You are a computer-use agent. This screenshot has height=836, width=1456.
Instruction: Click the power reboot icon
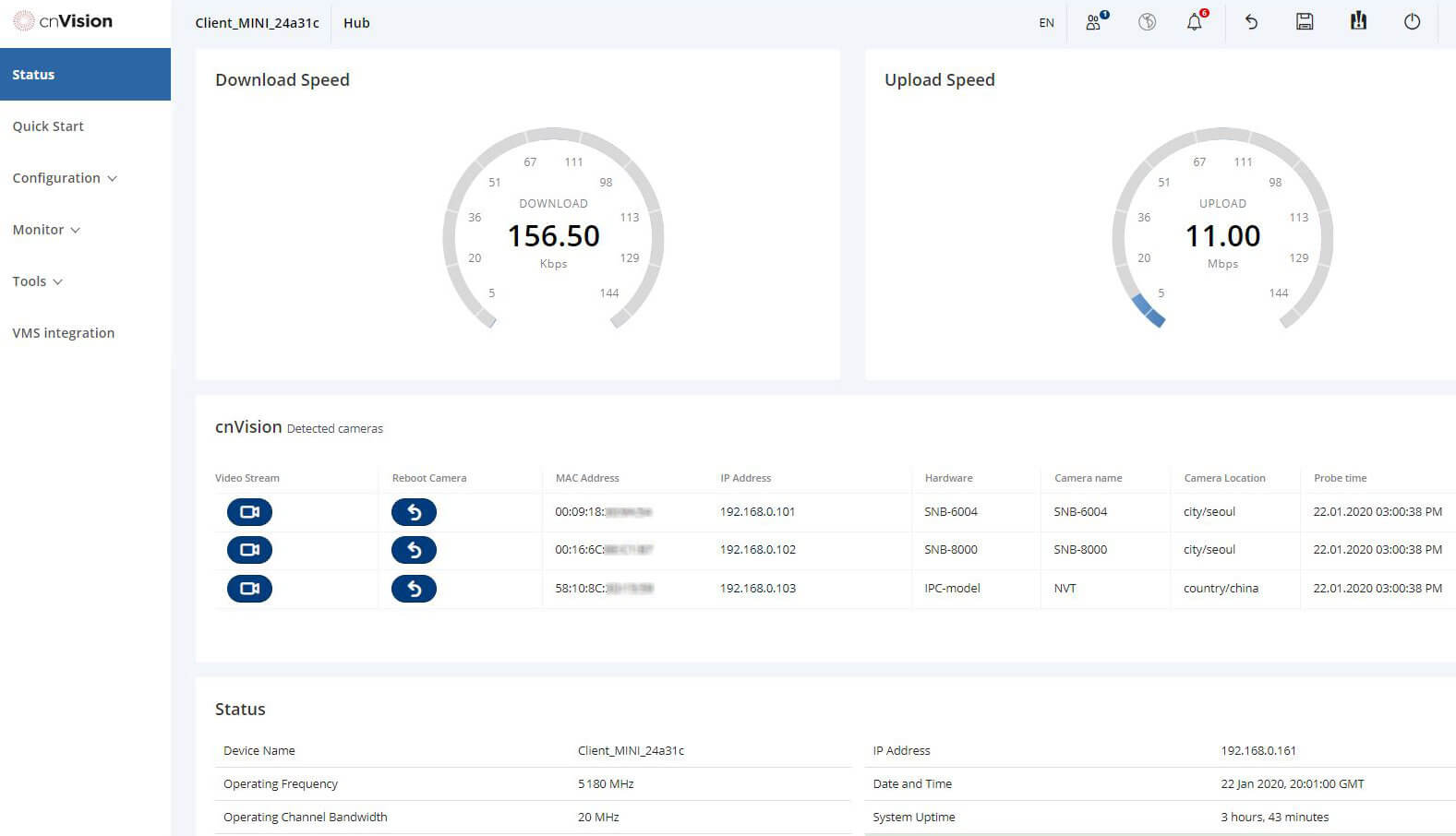point(1412,22)
